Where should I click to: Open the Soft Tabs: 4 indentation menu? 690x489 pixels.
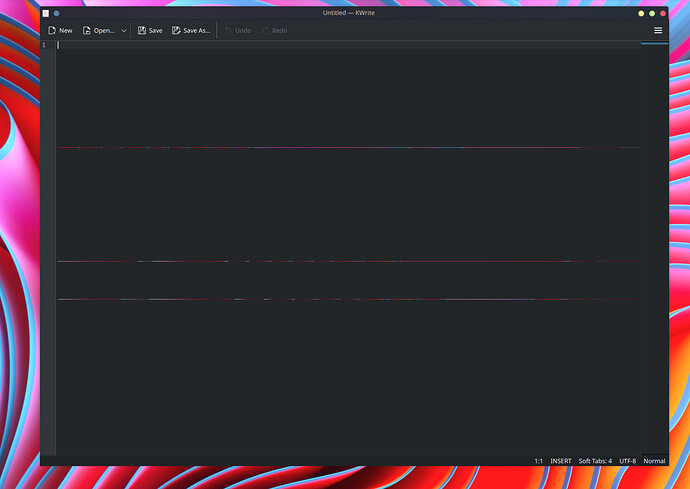pyautogui.click(x=595, y=461)
